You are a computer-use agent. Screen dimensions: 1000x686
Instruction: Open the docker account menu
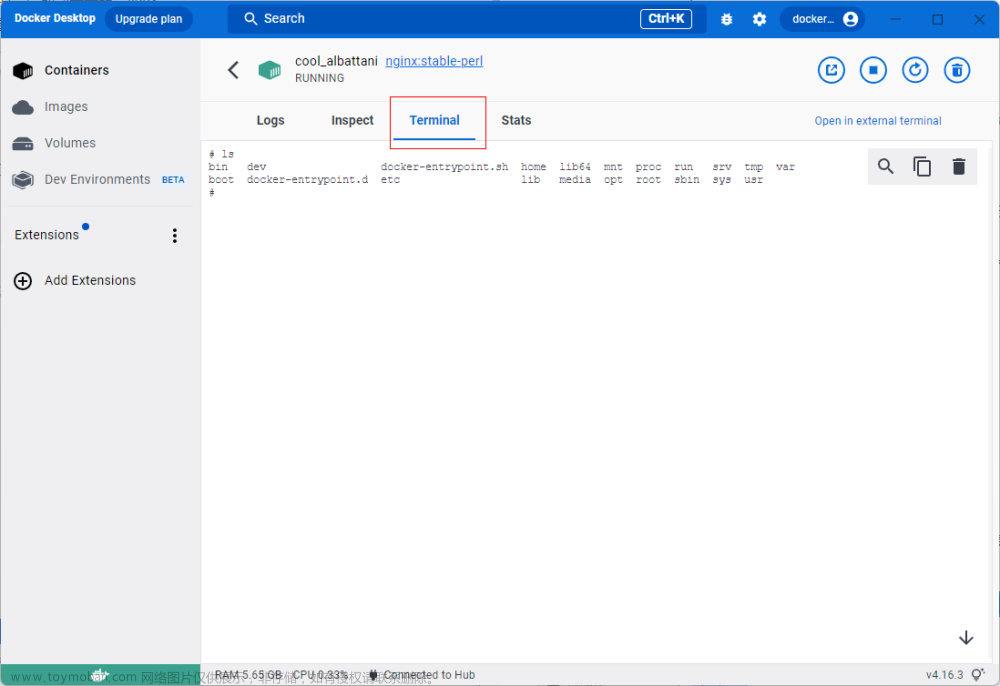[823, 19]
